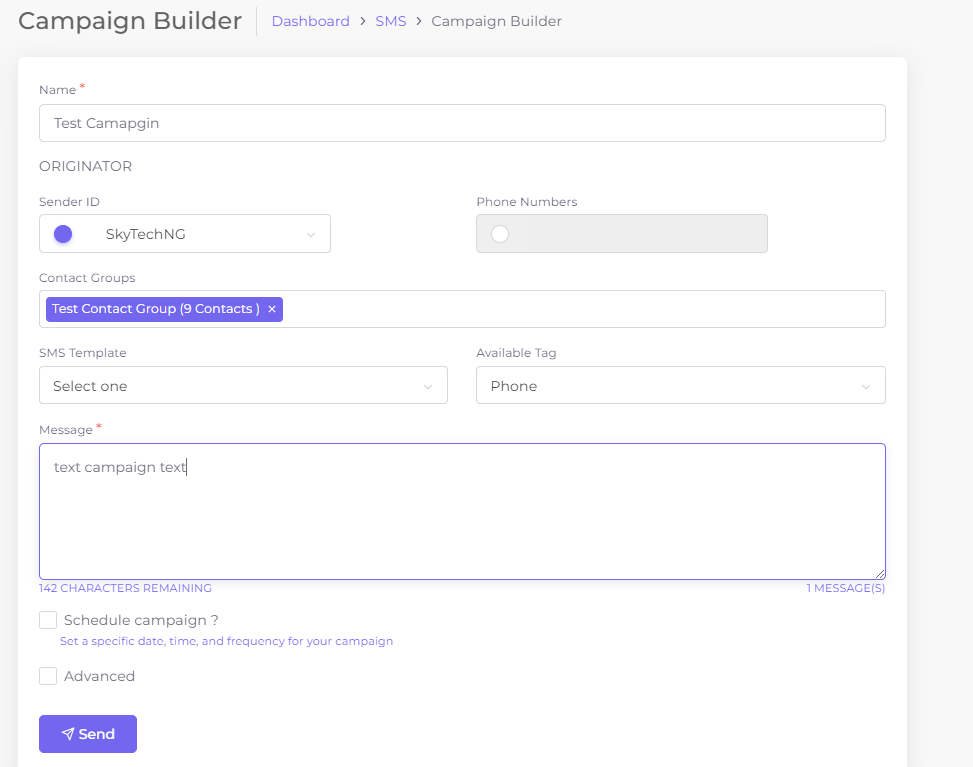Open SMS breadcrumb link

click(390, 21)
